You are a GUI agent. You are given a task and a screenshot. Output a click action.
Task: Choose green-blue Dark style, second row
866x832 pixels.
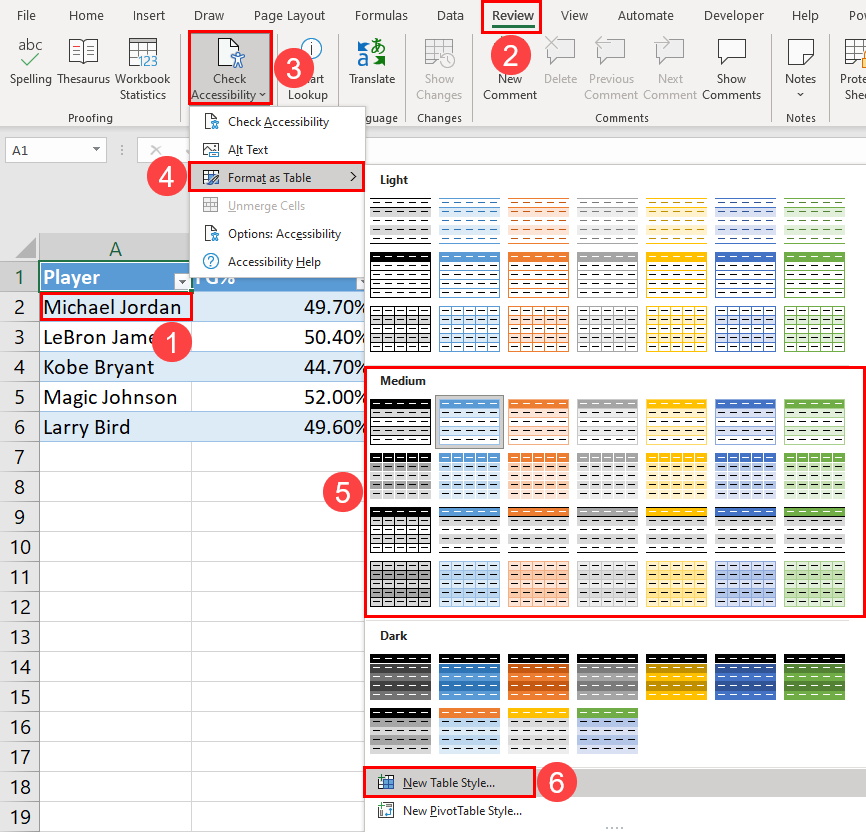[x=607, y=731]
